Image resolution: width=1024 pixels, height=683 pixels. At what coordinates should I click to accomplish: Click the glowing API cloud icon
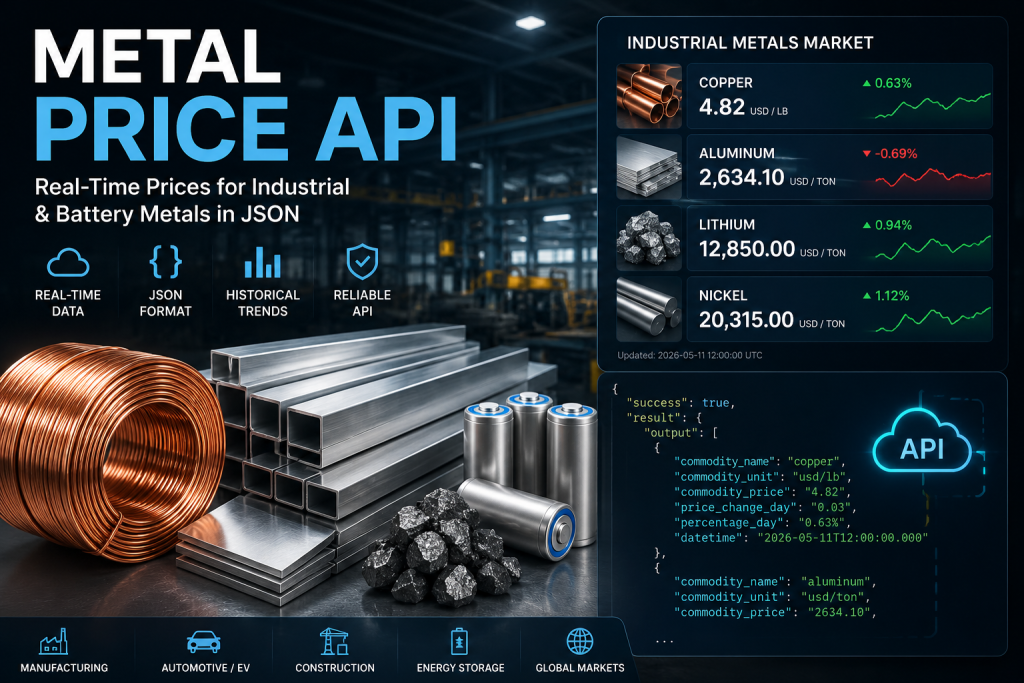pyautogui.click(x=921, y=441)
